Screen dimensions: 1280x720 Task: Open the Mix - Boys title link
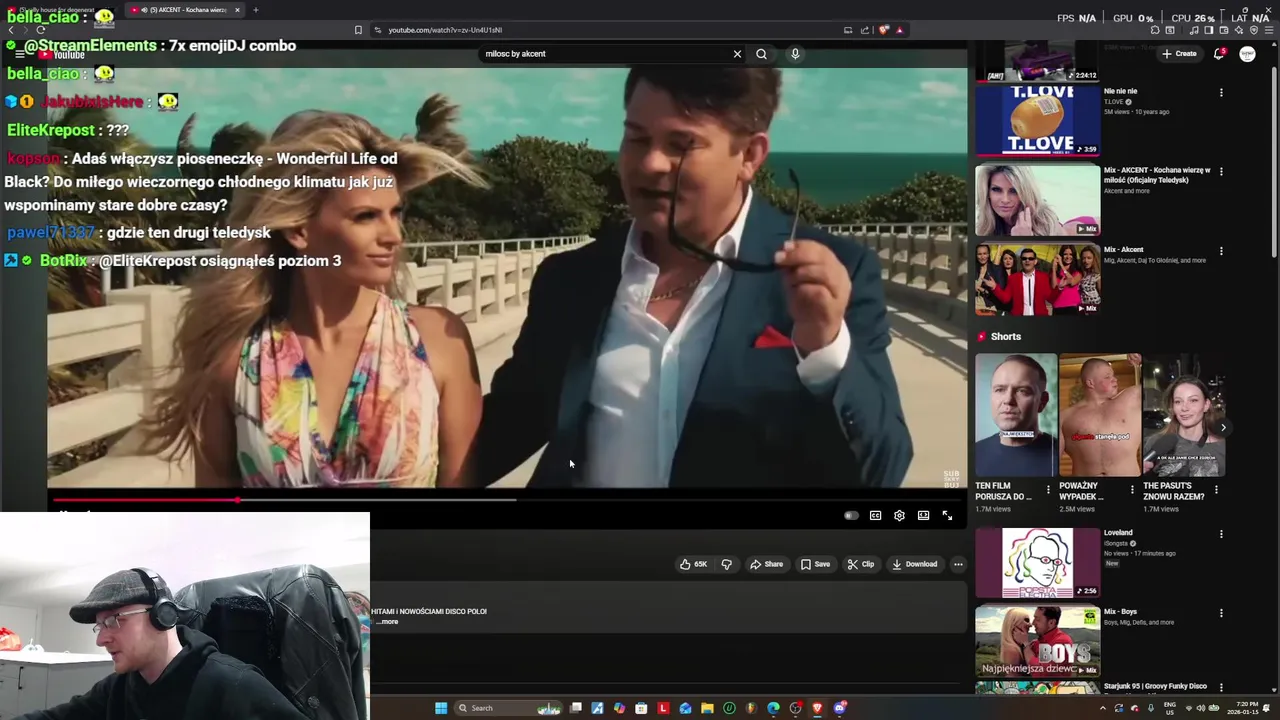(x=1120, y=612)
